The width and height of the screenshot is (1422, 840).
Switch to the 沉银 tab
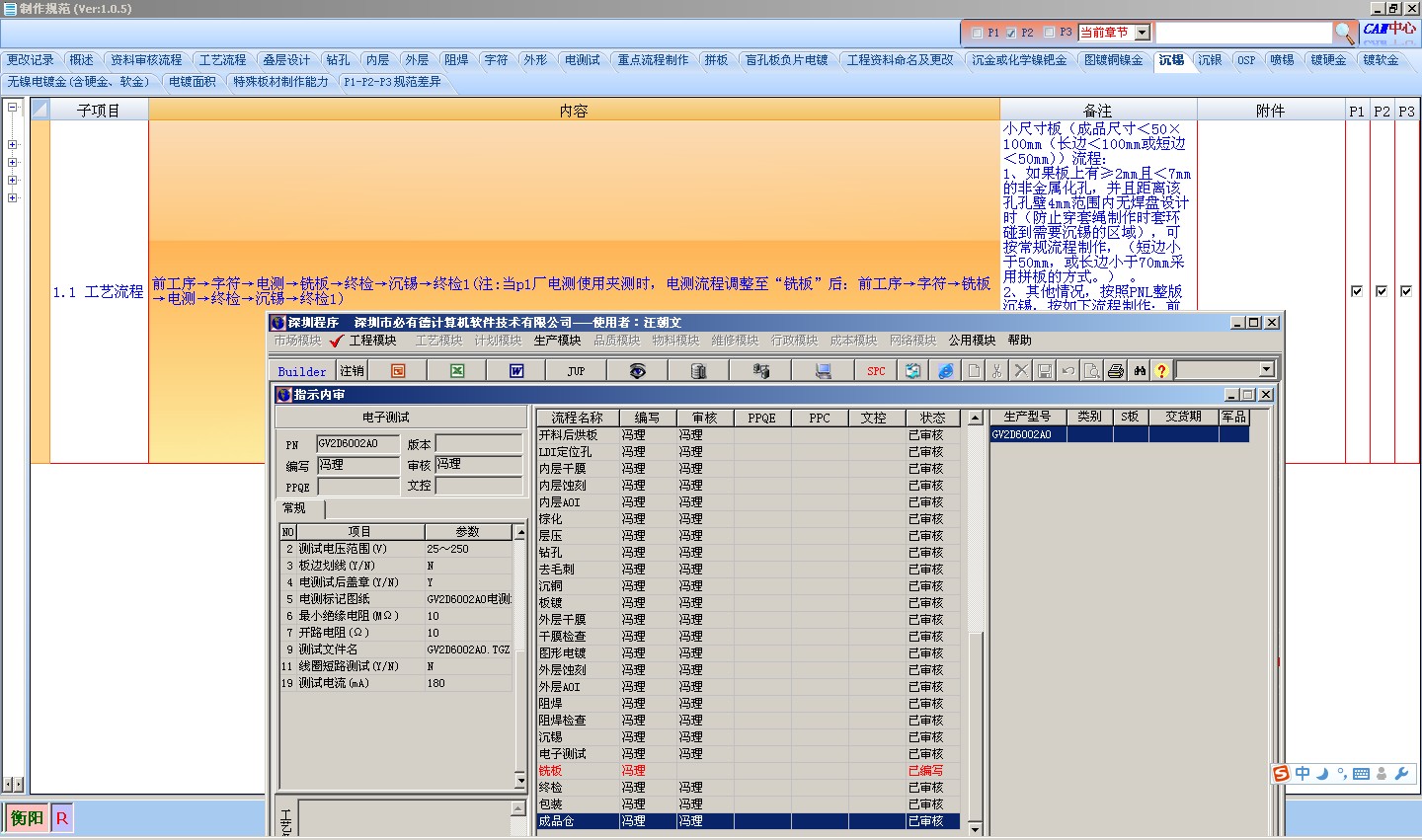click(1210, 60)
